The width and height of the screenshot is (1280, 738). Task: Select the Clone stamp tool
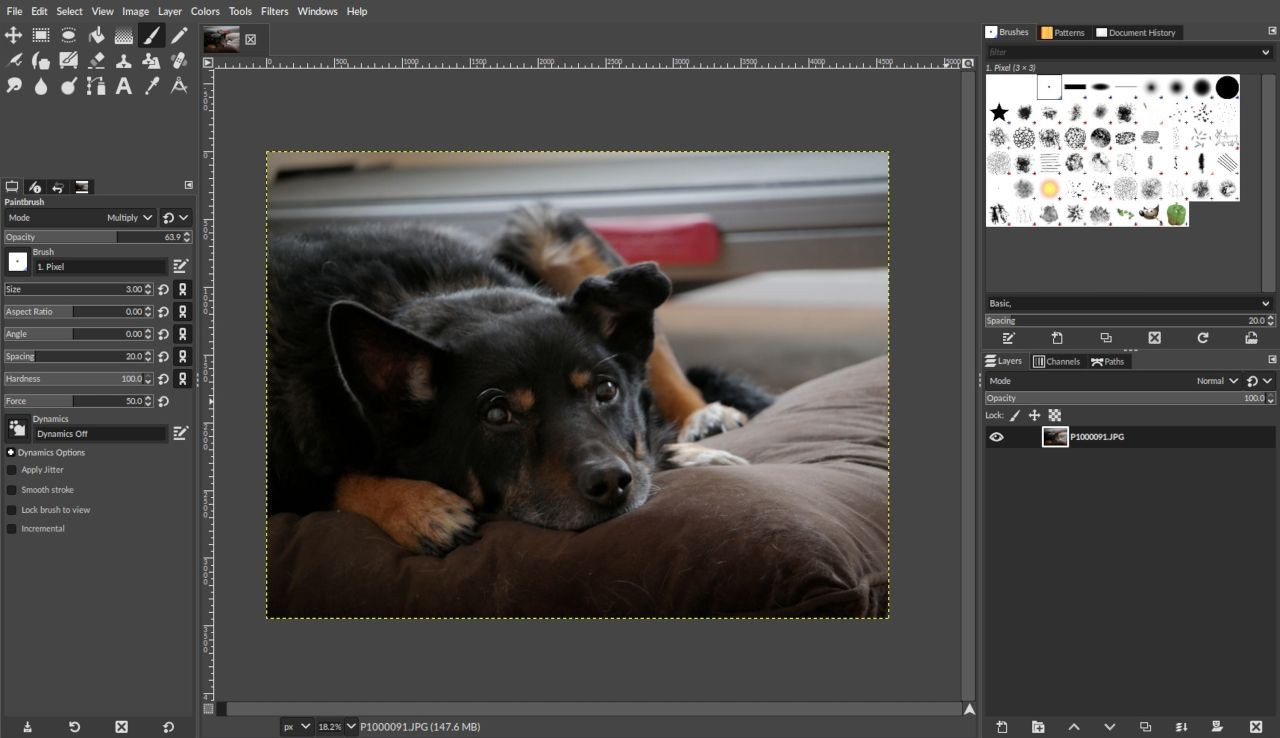click(x=124, y=61)
